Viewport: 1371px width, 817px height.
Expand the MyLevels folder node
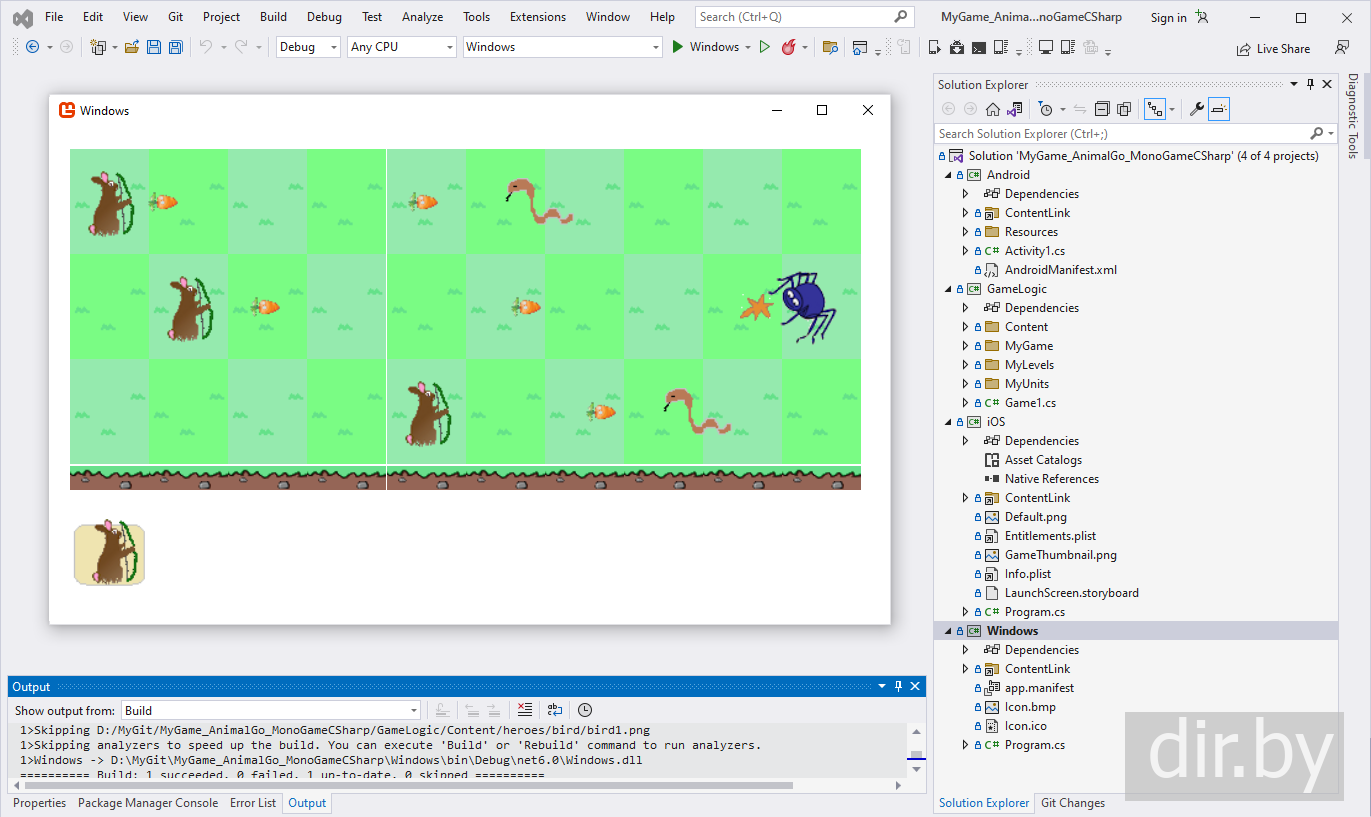click(965, 365)
